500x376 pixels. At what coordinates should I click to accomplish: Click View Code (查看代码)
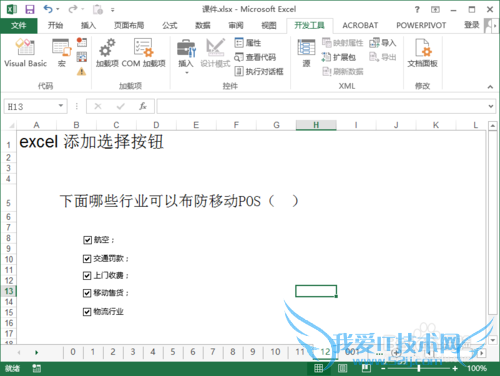pyautogui.click(x=255, y=57)
